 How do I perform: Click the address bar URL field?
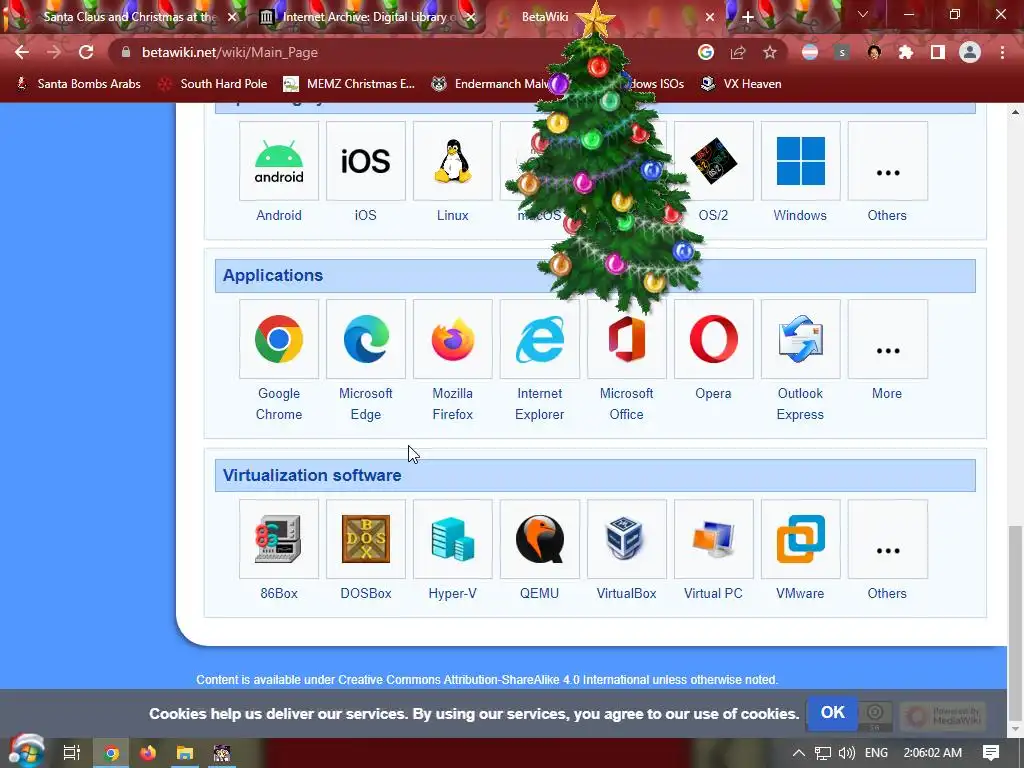pos(405,52)
